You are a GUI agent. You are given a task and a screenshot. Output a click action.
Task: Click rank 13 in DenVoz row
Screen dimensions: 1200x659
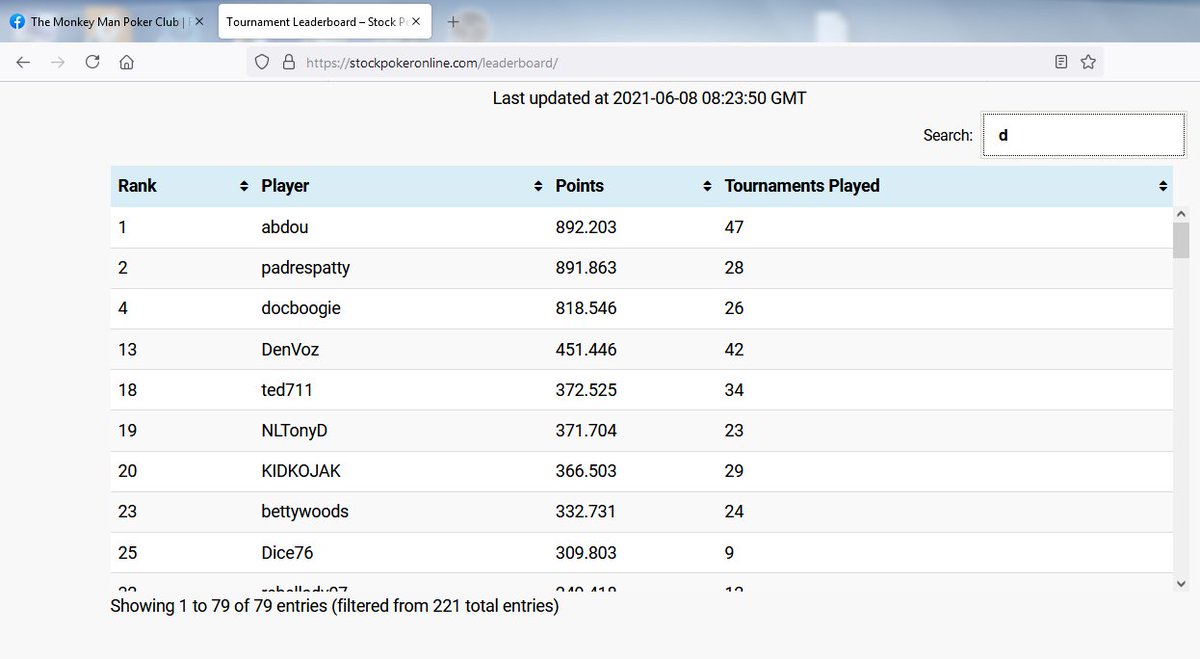coord(127,349)
